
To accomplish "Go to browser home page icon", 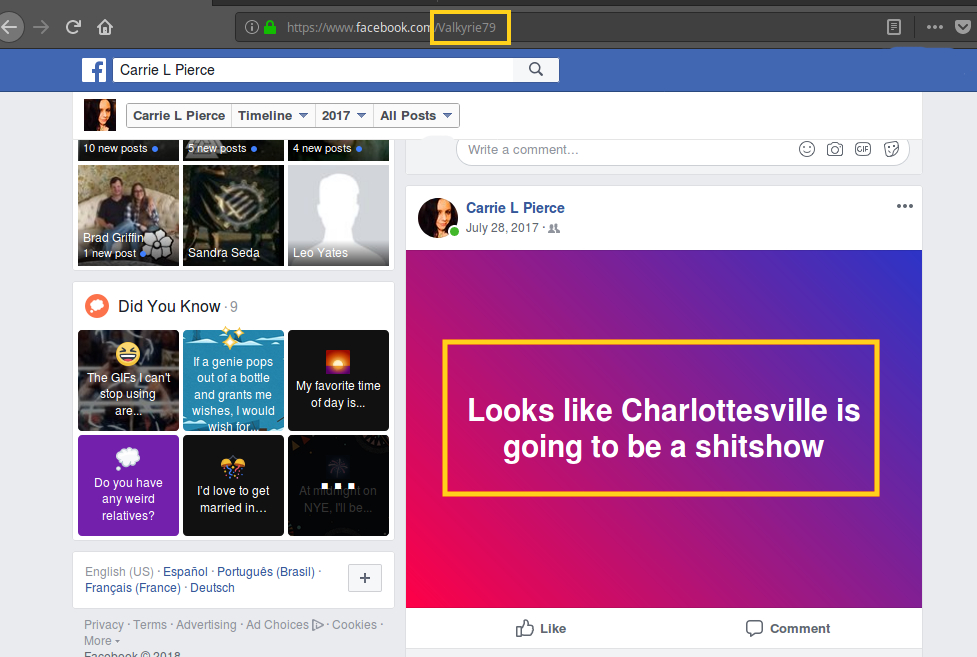I will 105,27.
